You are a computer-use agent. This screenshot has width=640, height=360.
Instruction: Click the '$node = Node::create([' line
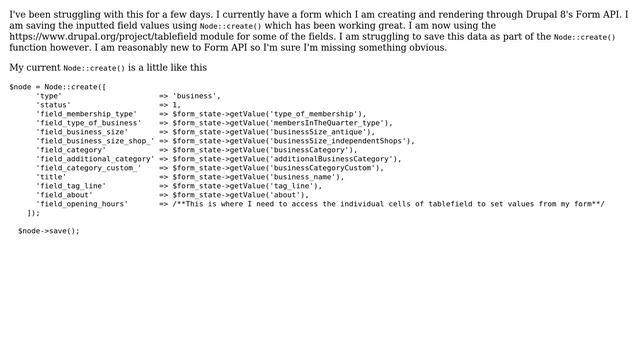tap(58, 87)
